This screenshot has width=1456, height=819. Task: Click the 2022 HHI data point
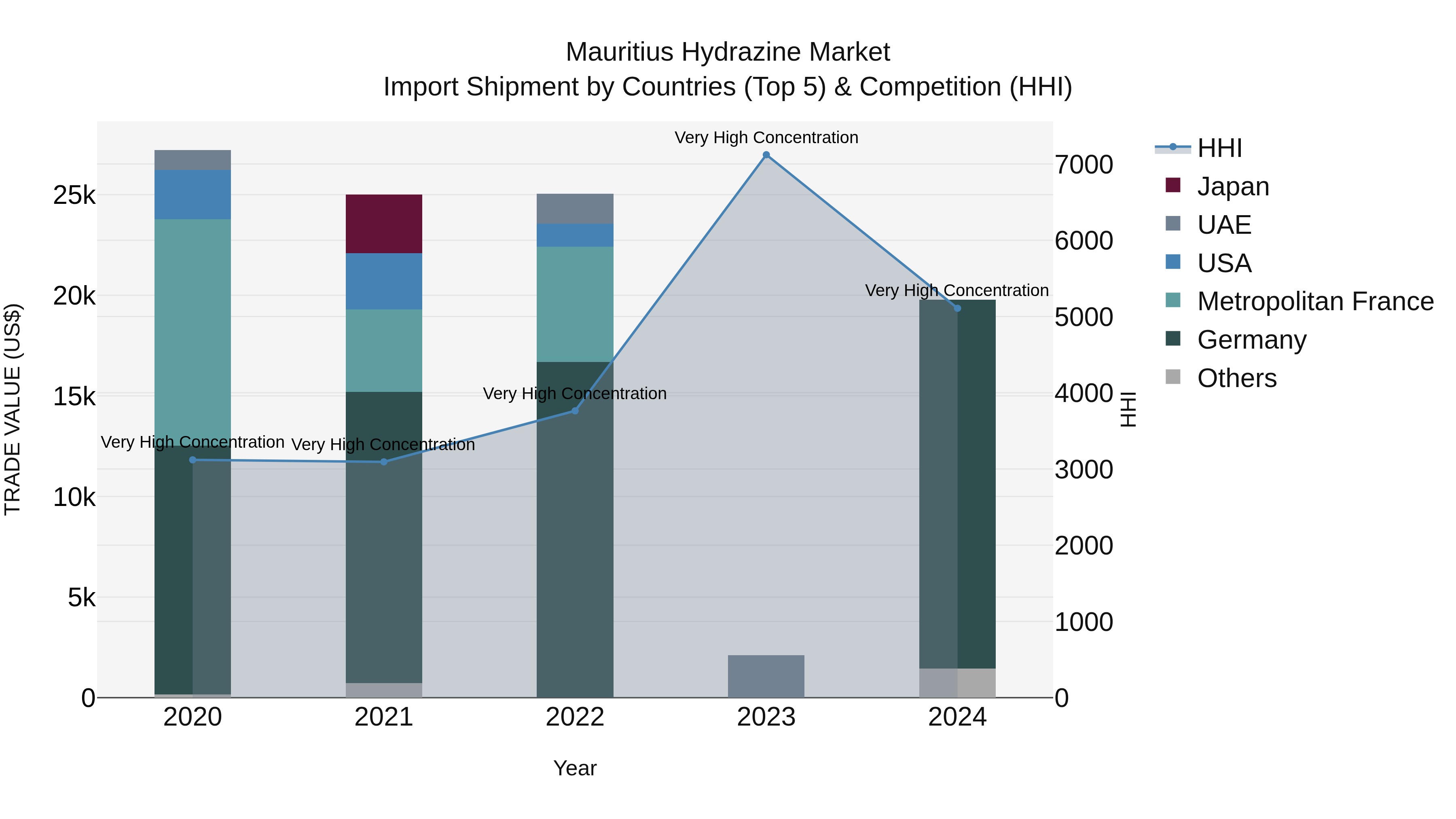(x=575, y=411)
